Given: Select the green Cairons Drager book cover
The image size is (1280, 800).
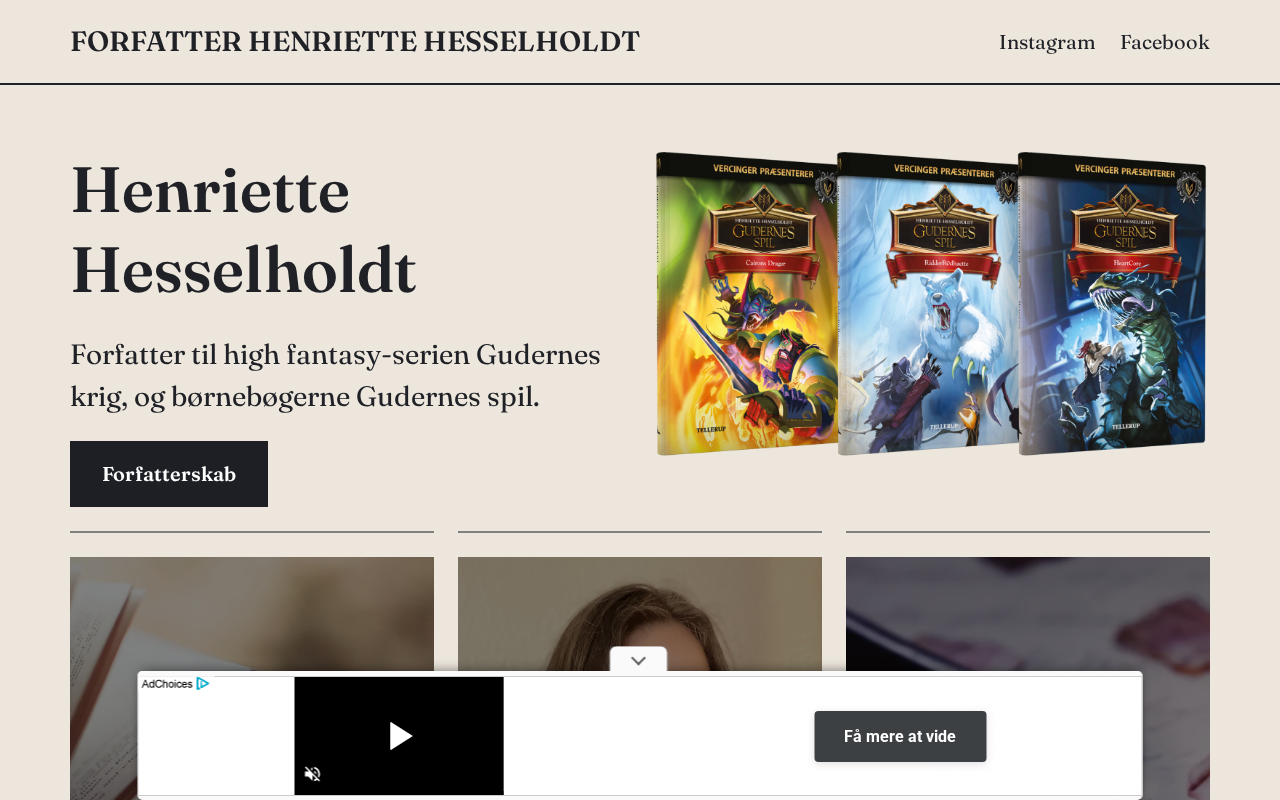Looking at the screenshot, I should (746, 304).
